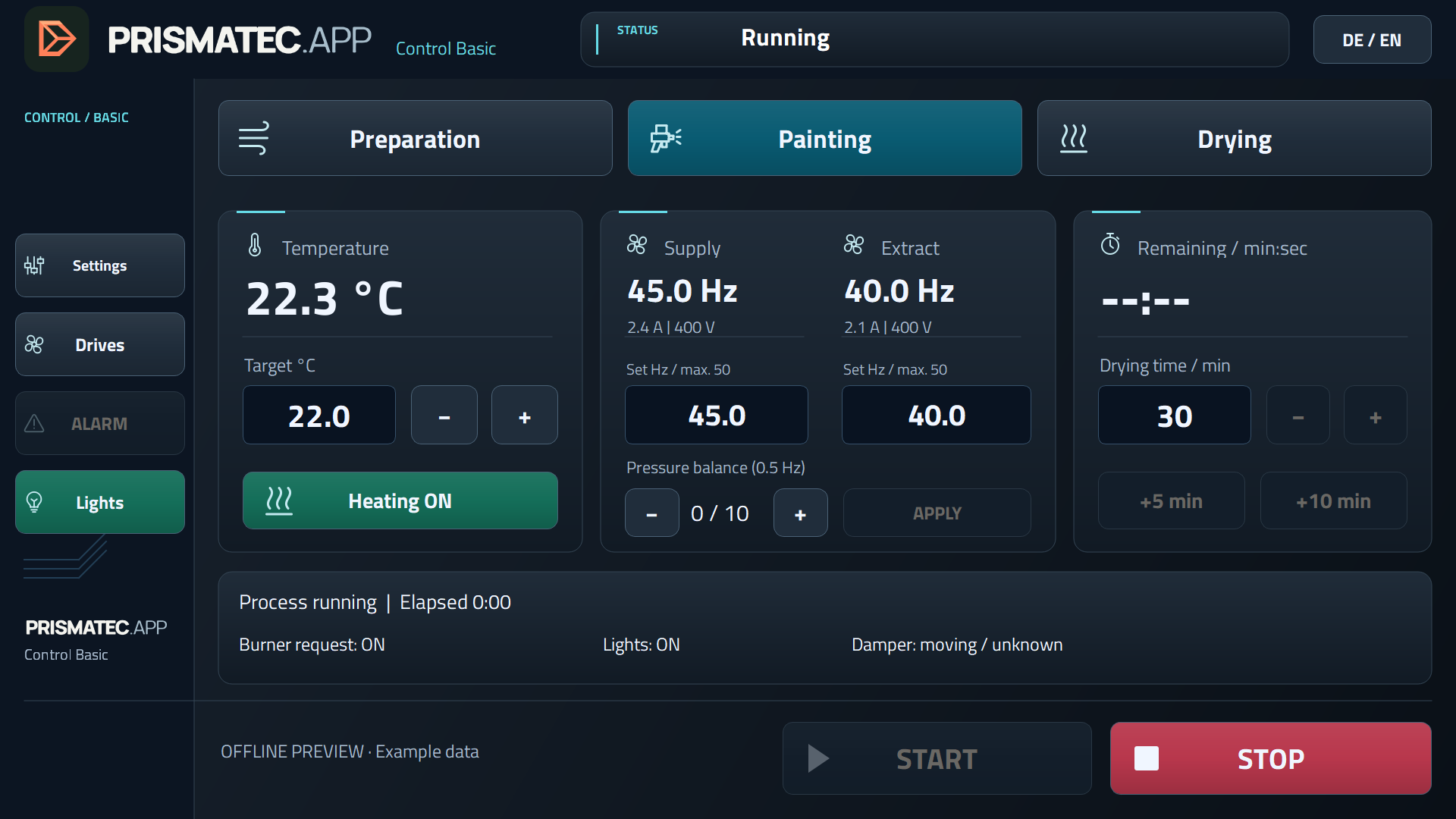Open the ALARM page in the sidebar
Viewport: 1456px width, 819px height.
100,423
